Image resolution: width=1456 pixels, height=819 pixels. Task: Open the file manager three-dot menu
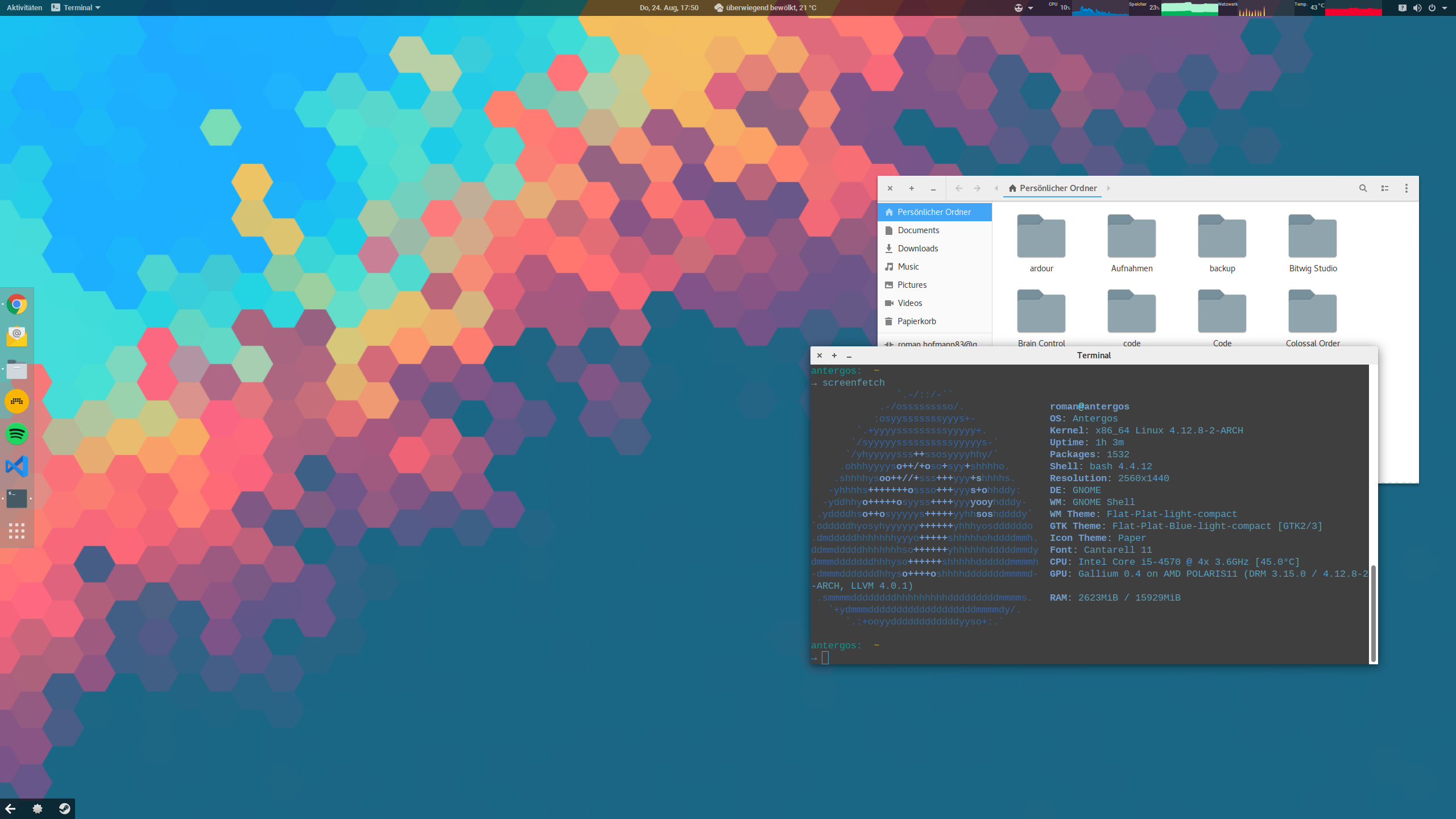pos(1407,188)
